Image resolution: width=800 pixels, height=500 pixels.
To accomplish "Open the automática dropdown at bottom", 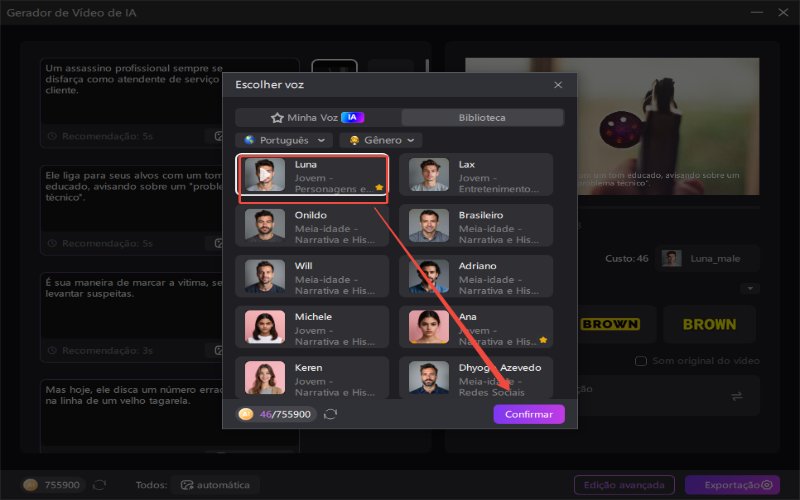I will 215,485.
